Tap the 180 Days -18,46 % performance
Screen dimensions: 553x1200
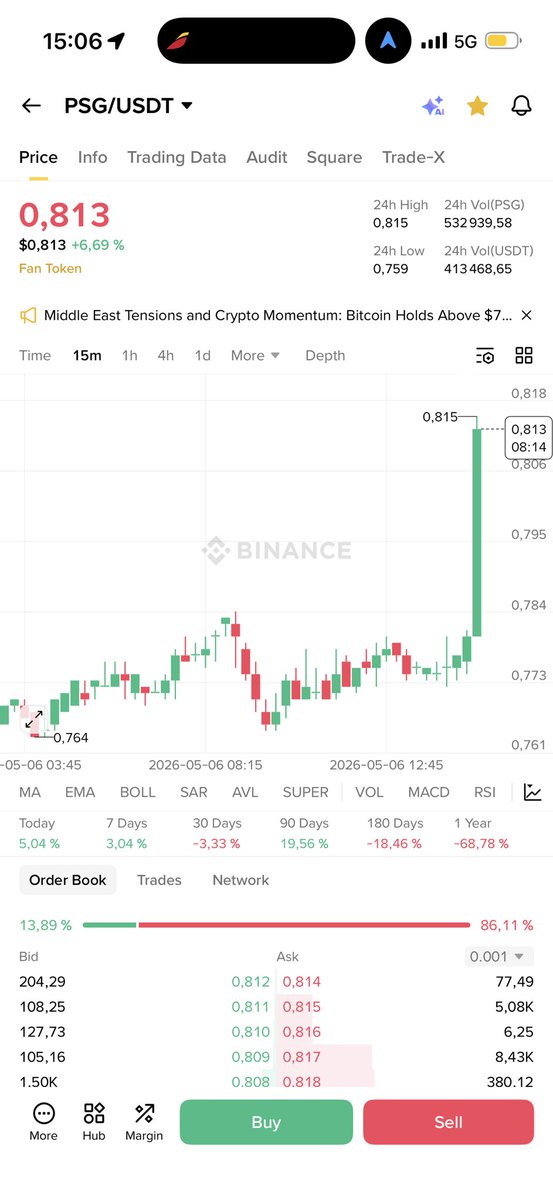pos(395,833)
